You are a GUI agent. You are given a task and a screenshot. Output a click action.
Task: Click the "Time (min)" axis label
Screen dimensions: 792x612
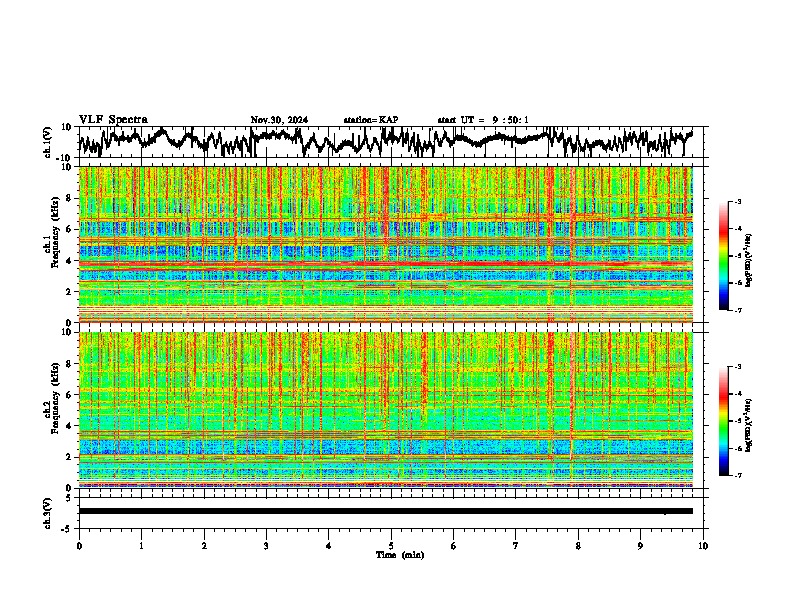(x=400, y=555)
